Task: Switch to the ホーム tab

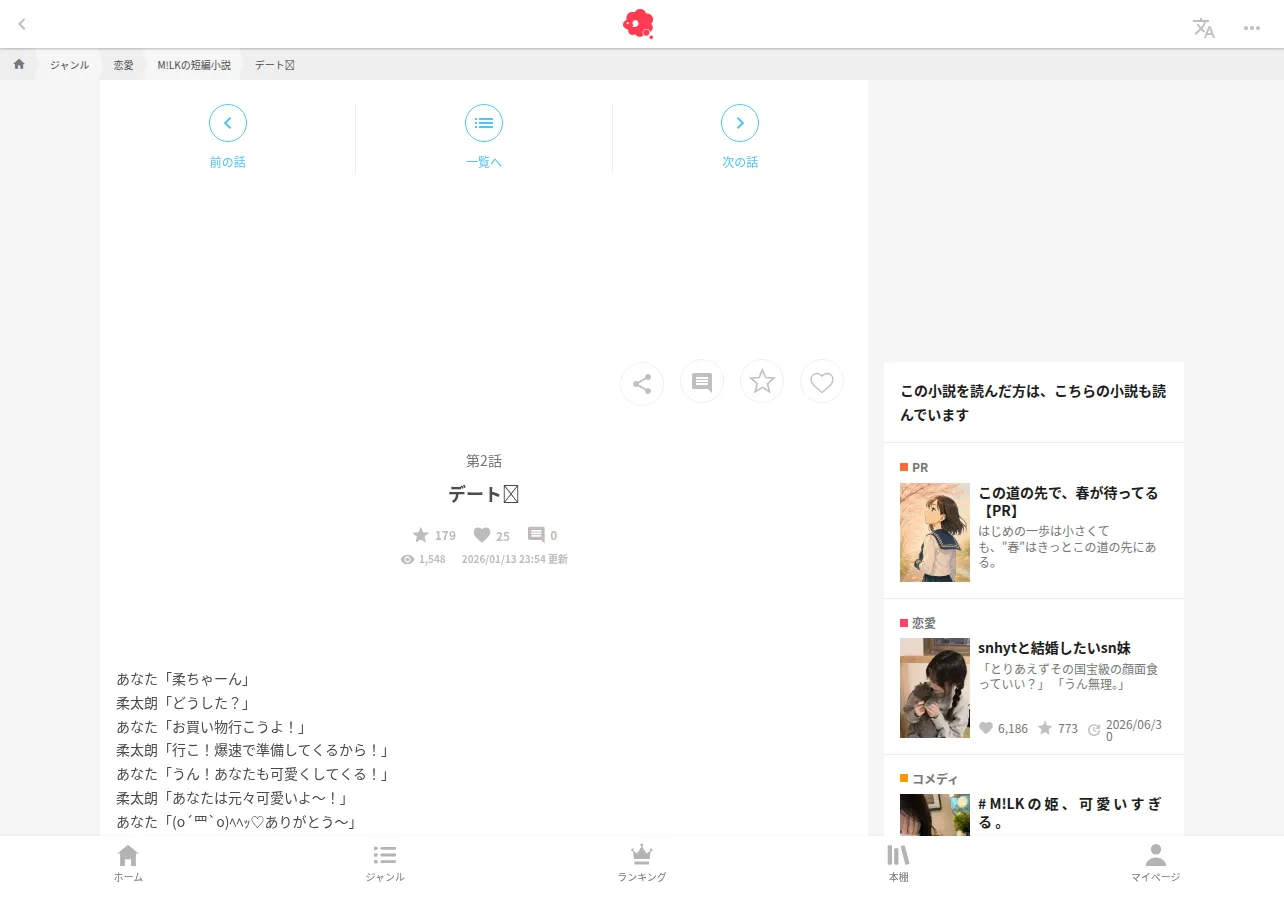Action: (128, 863)
